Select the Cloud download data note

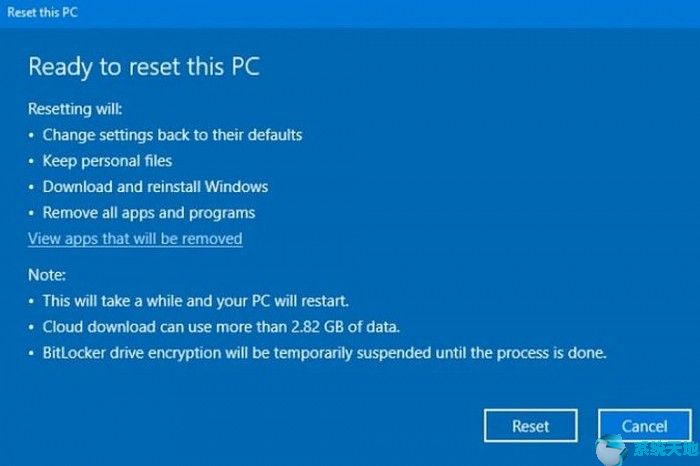pyautogui.click(x=221, y=327)
